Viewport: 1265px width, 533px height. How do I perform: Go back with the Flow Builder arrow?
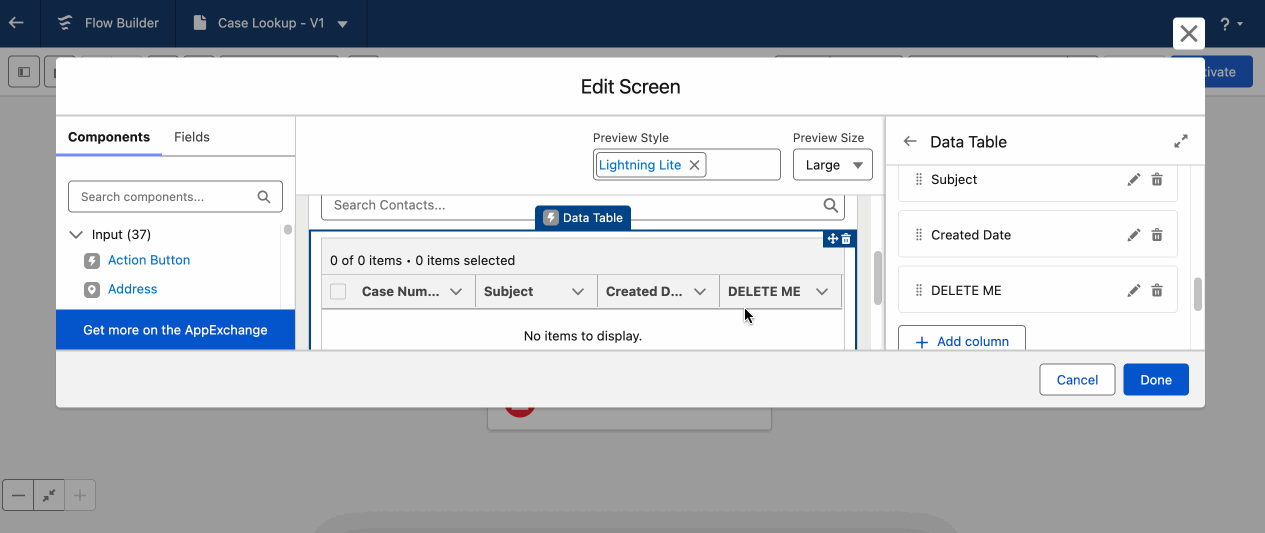click(16, 22)
